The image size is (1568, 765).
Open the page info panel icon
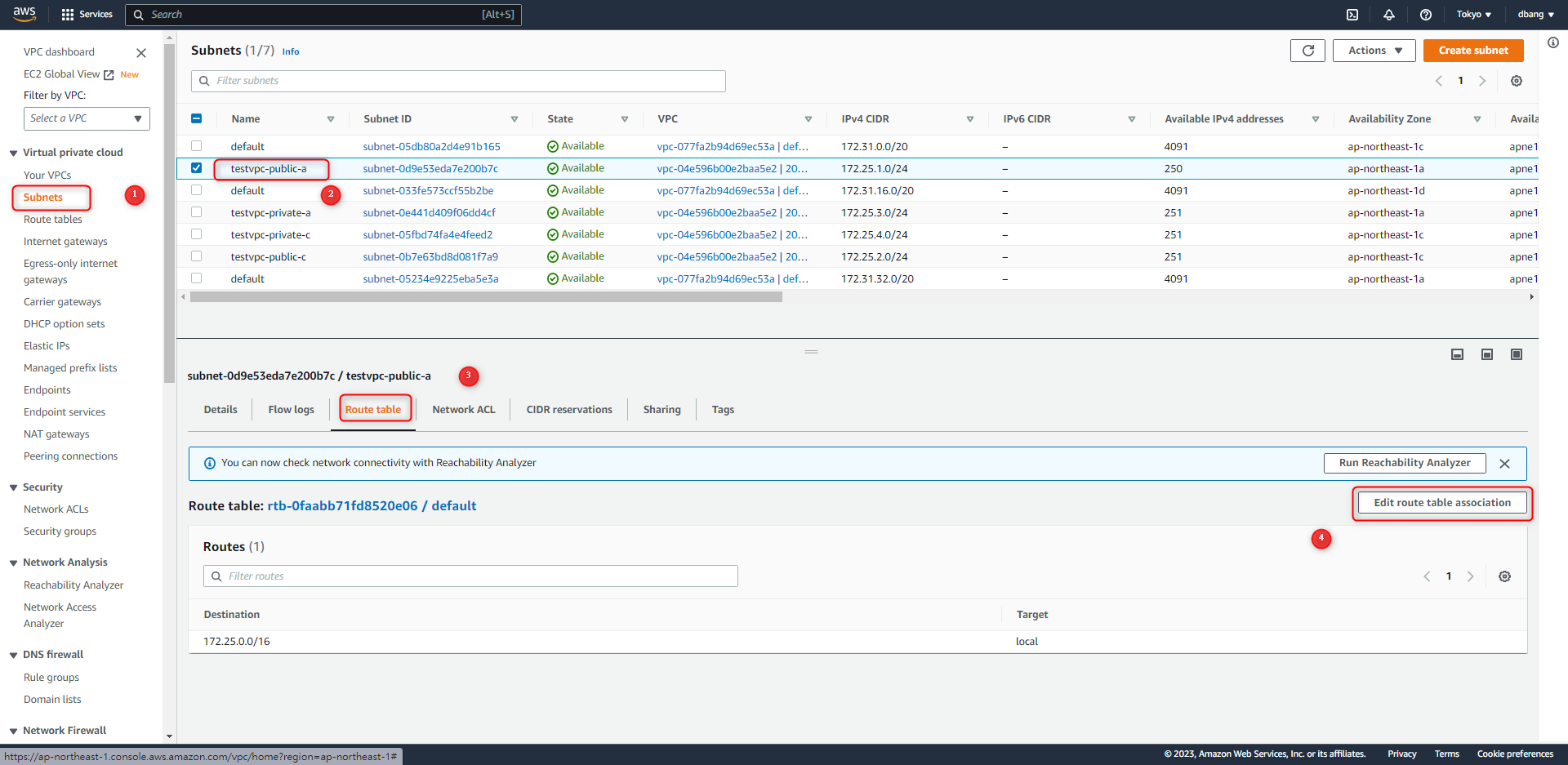1553,42
